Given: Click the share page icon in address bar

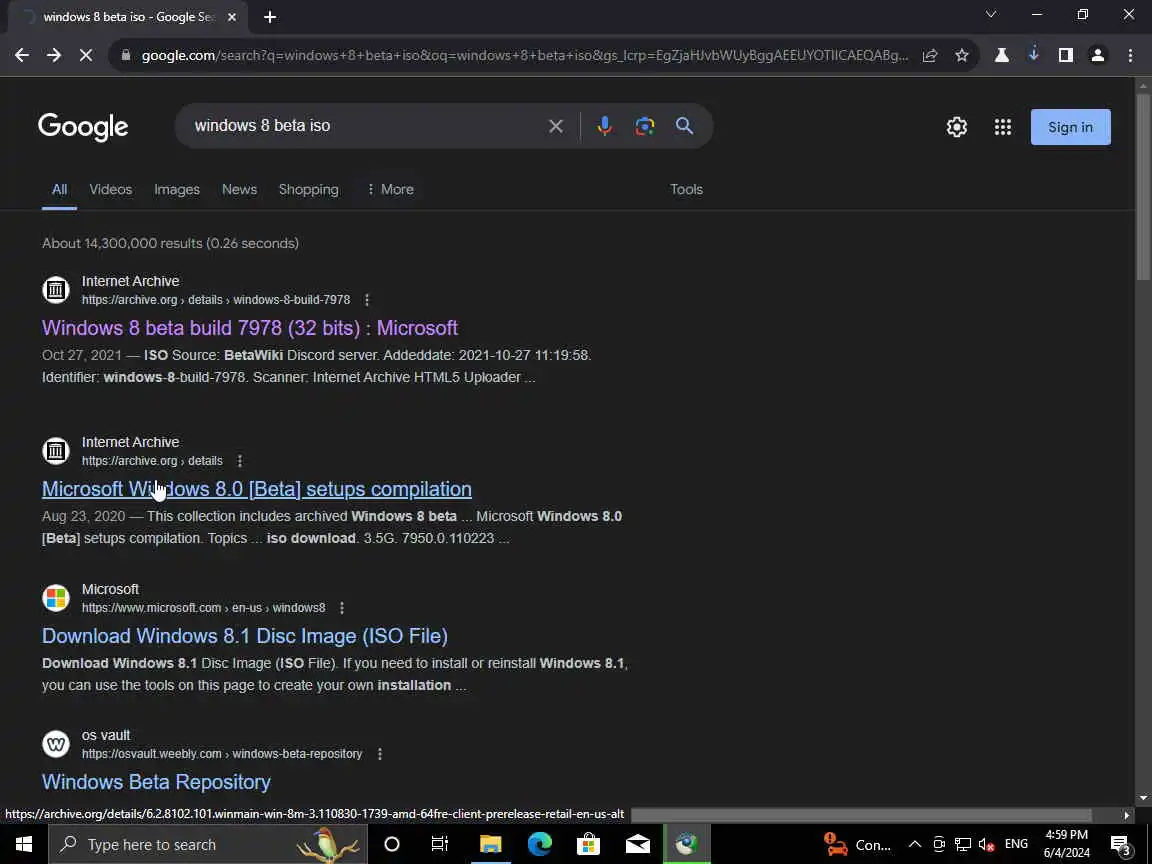Looking at the screenshot, I should click(x=930, y=55).
